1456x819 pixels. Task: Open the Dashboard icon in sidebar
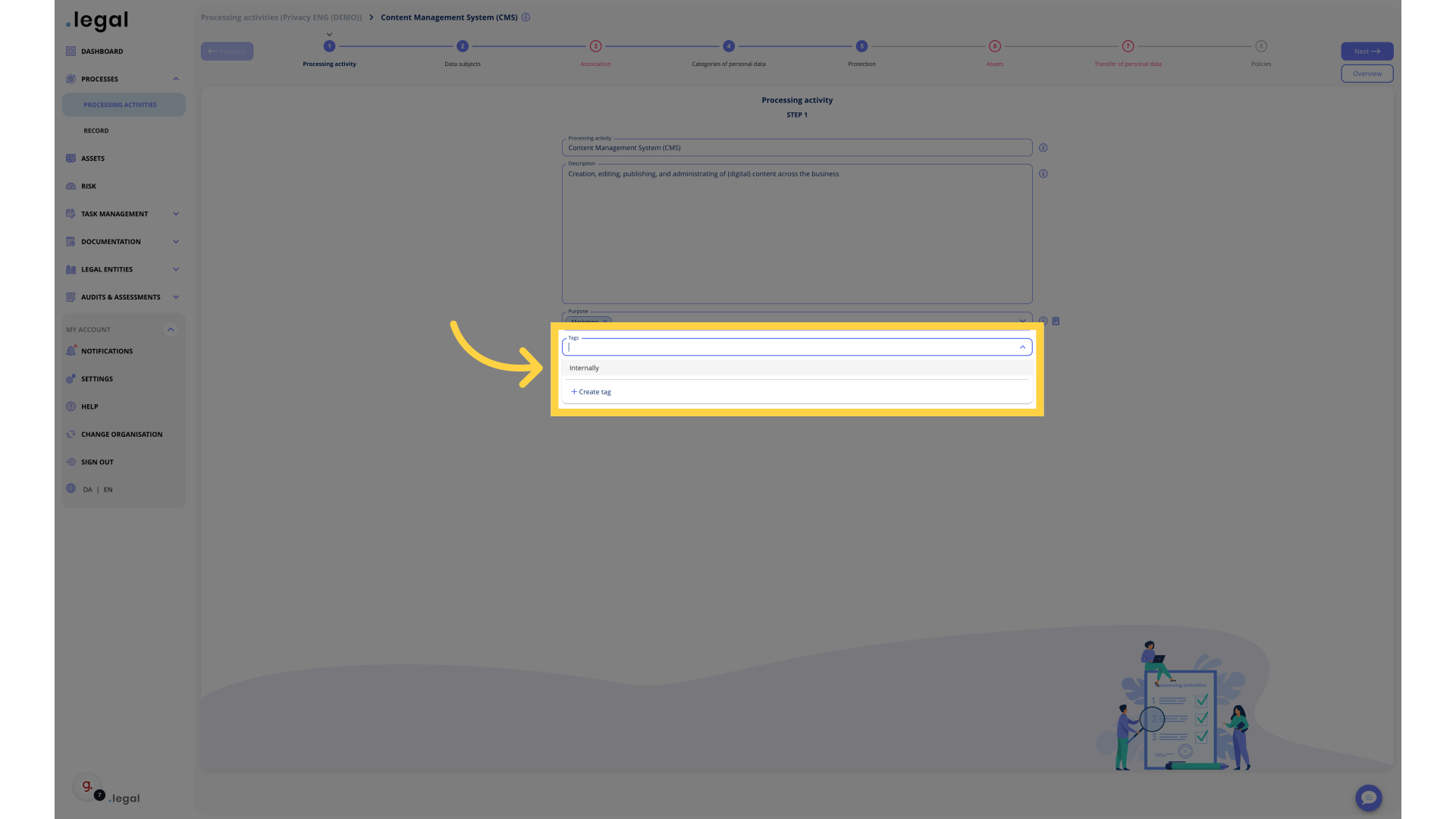coord(71,52)
